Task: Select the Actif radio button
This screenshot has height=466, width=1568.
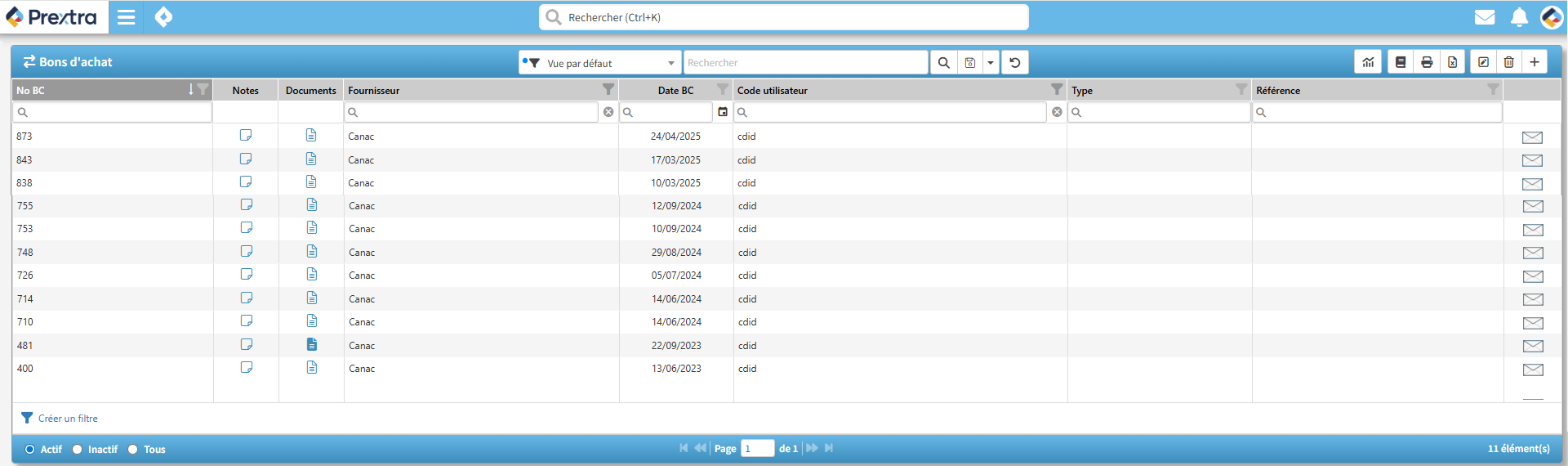Action: pos(30,449)
